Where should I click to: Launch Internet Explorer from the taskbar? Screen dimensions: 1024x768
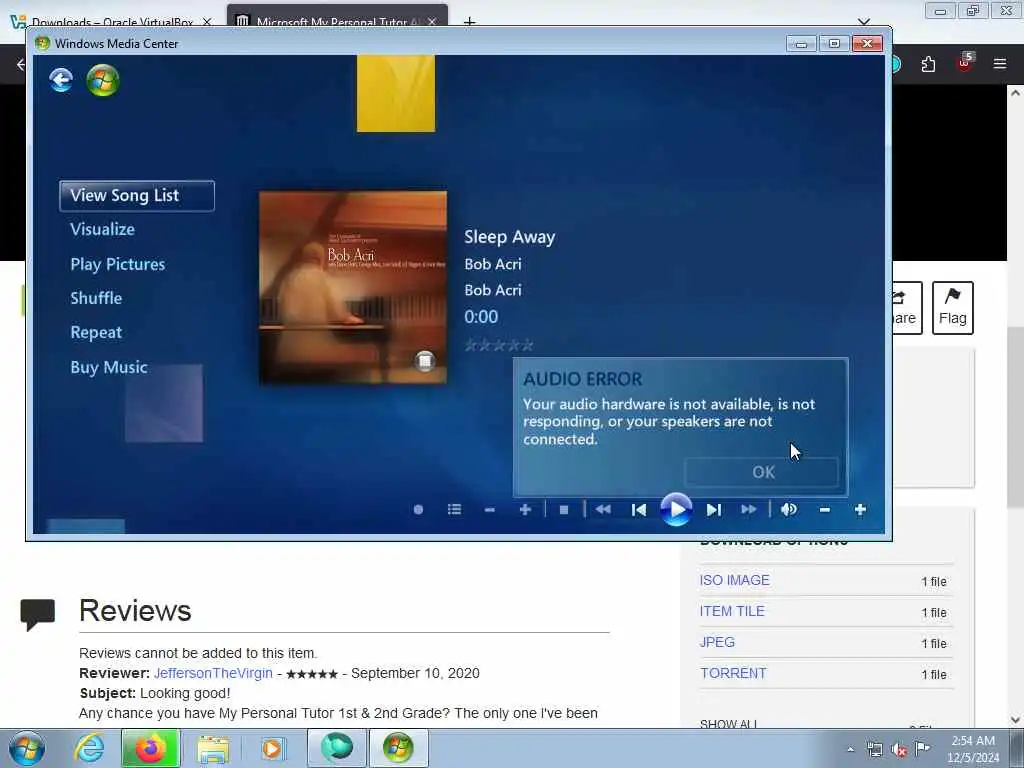pos(89,748)
